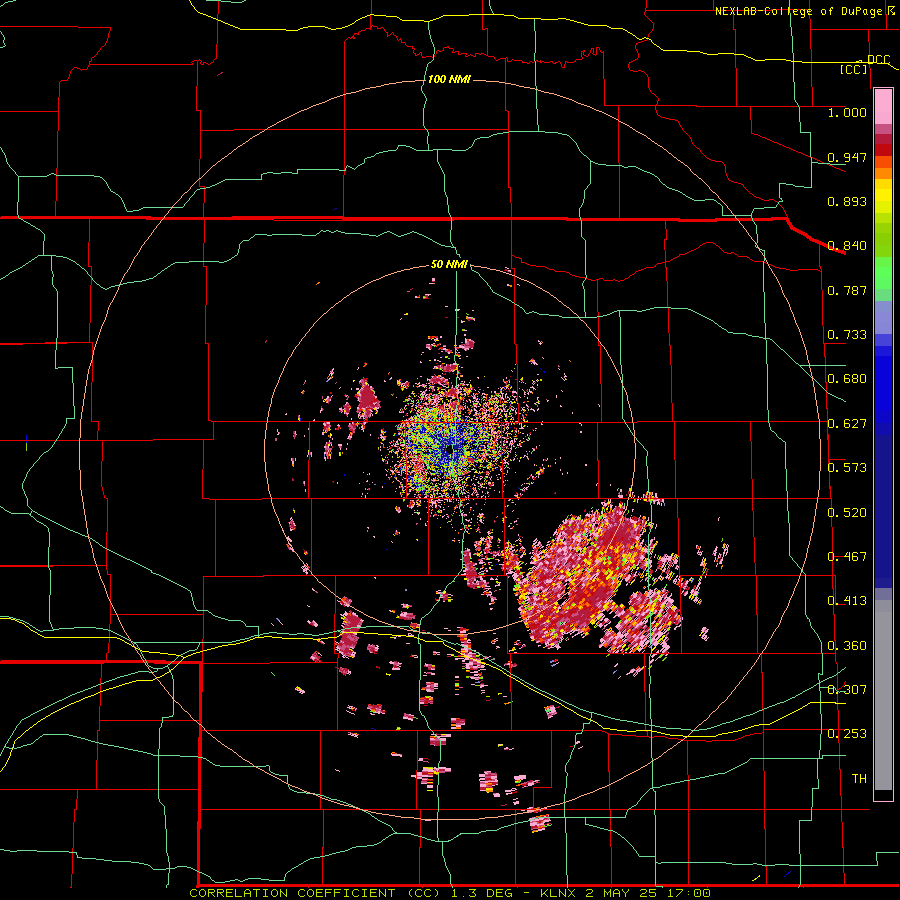
Task: Click the 0.307 scale value
Action: (847, 690)
